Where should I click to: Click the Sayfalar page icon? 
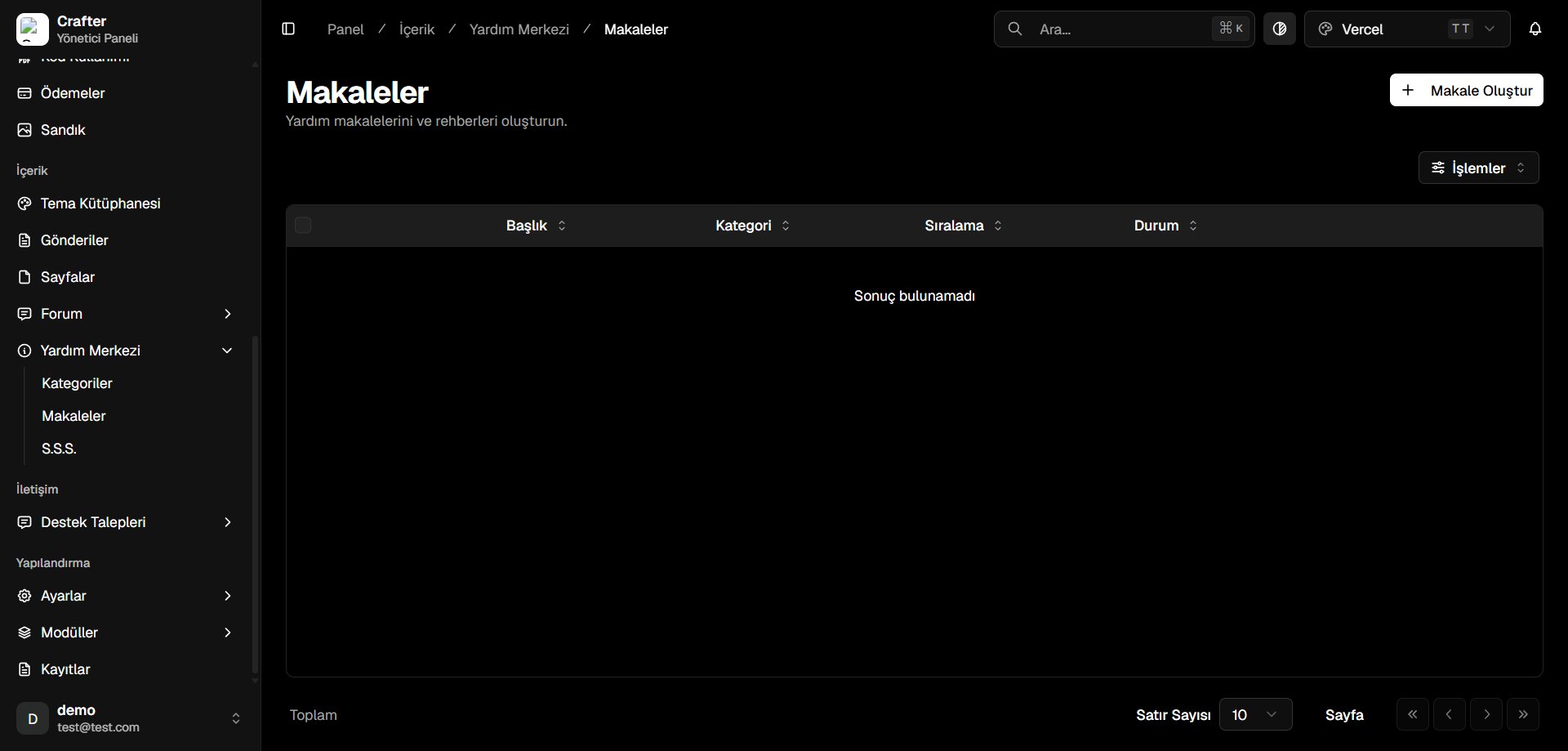[x=24, y=277]
